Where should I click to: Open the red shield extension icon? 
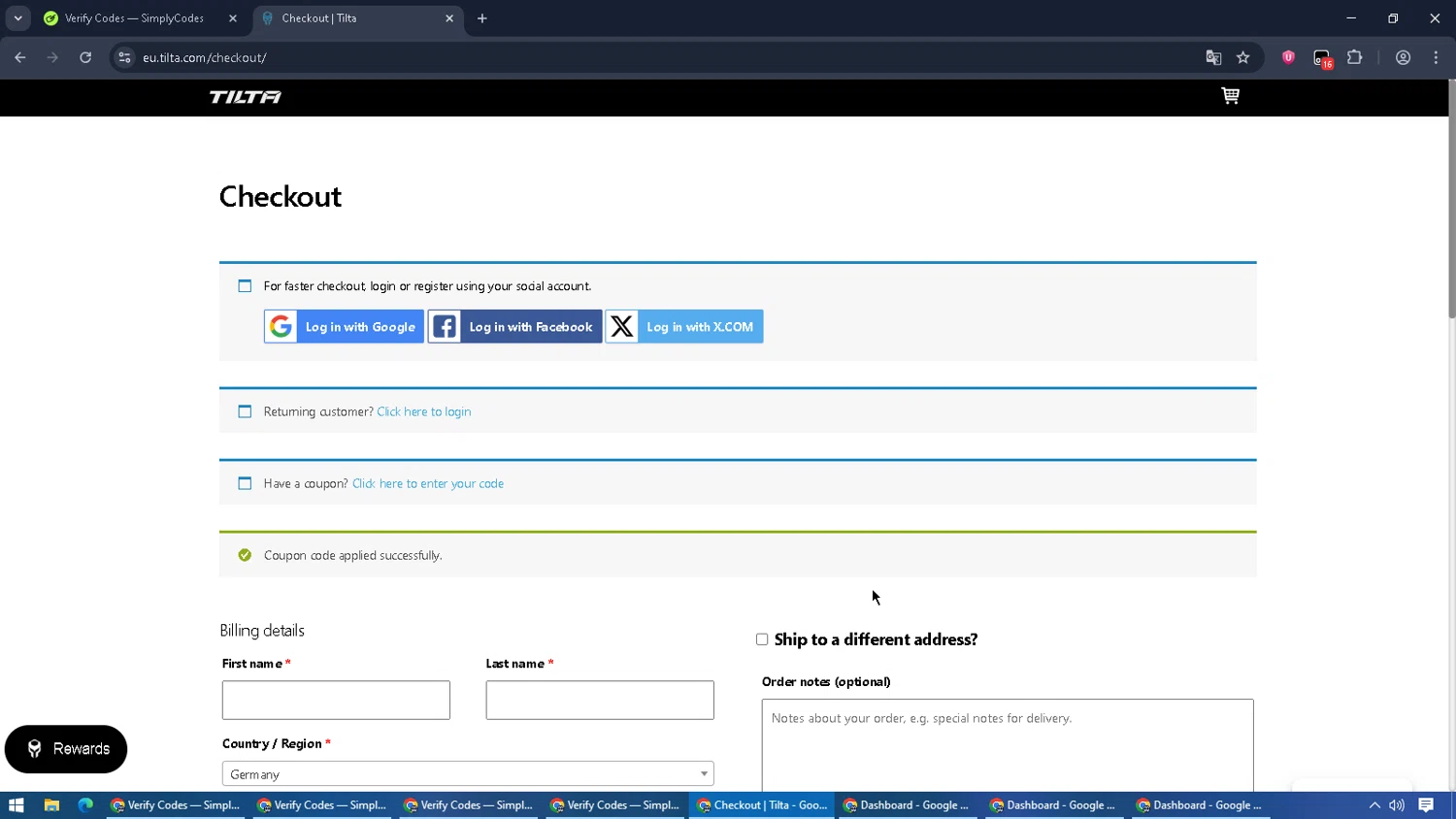coord(1288,57)
